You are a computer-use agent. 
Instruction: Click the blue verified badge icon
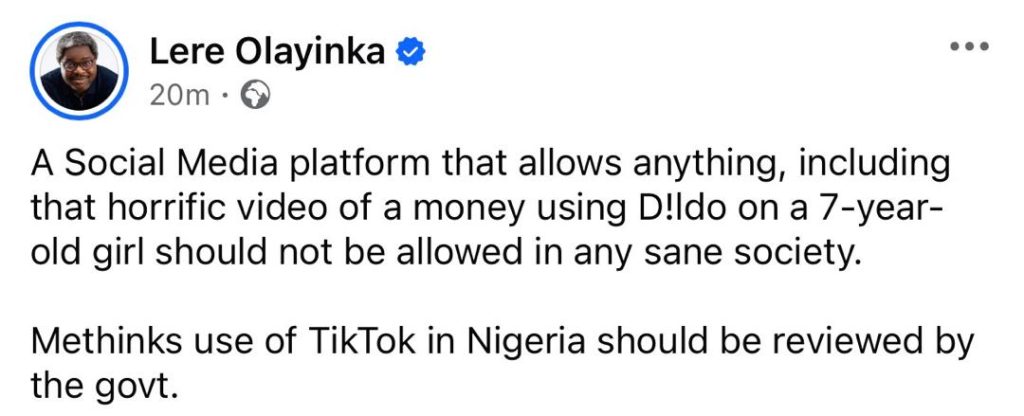coord(411,52)
